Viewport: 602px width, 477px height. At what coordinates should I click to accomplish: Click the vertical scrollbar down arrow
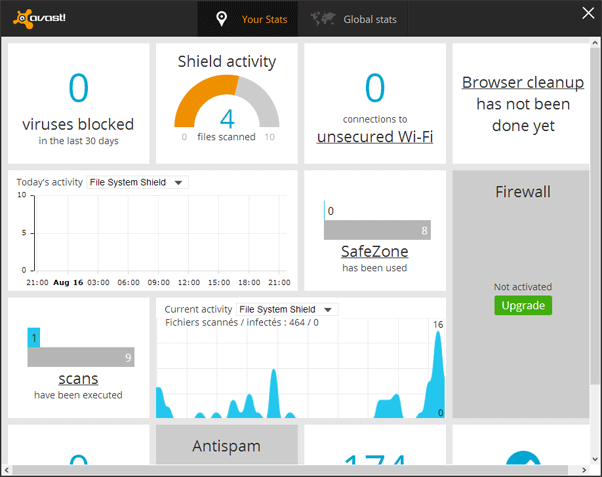coord(595,459)
